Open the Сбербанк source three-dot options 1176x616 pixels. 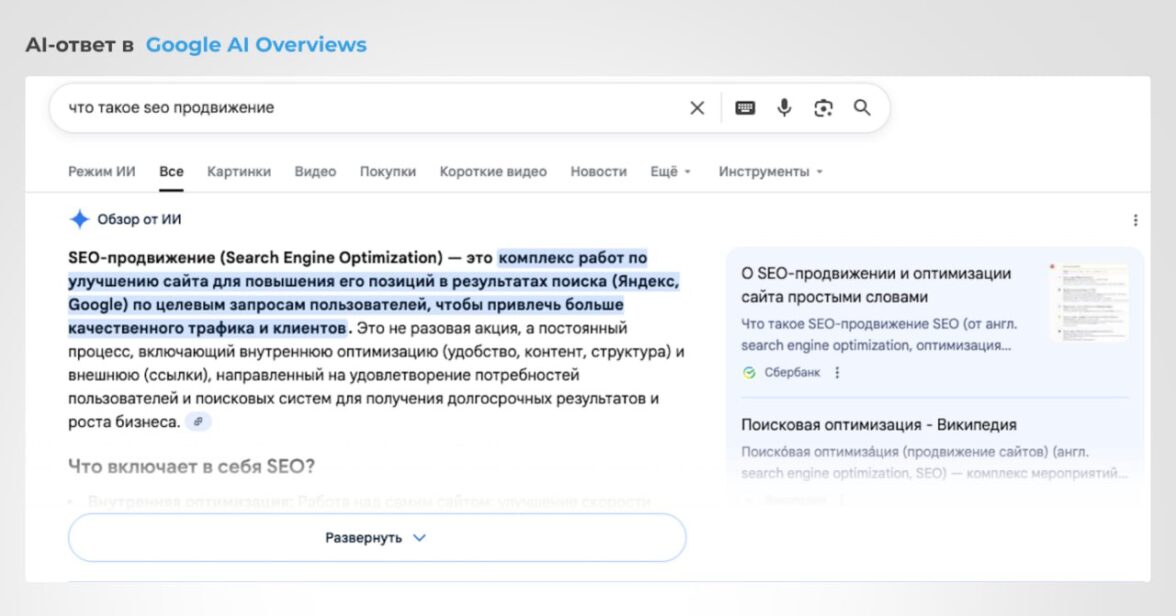837,373
